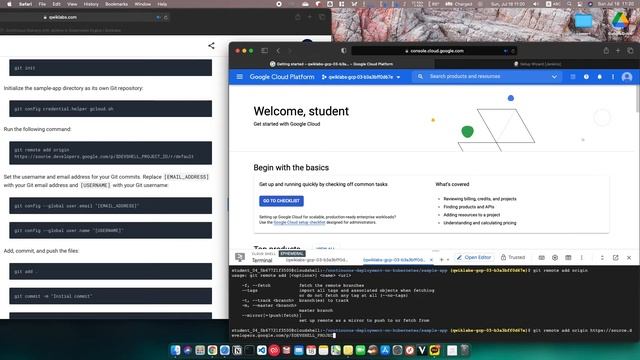Open the Cloud Shell keyboard icon
This screenshot has height=360, width=640.
(542, 258)
